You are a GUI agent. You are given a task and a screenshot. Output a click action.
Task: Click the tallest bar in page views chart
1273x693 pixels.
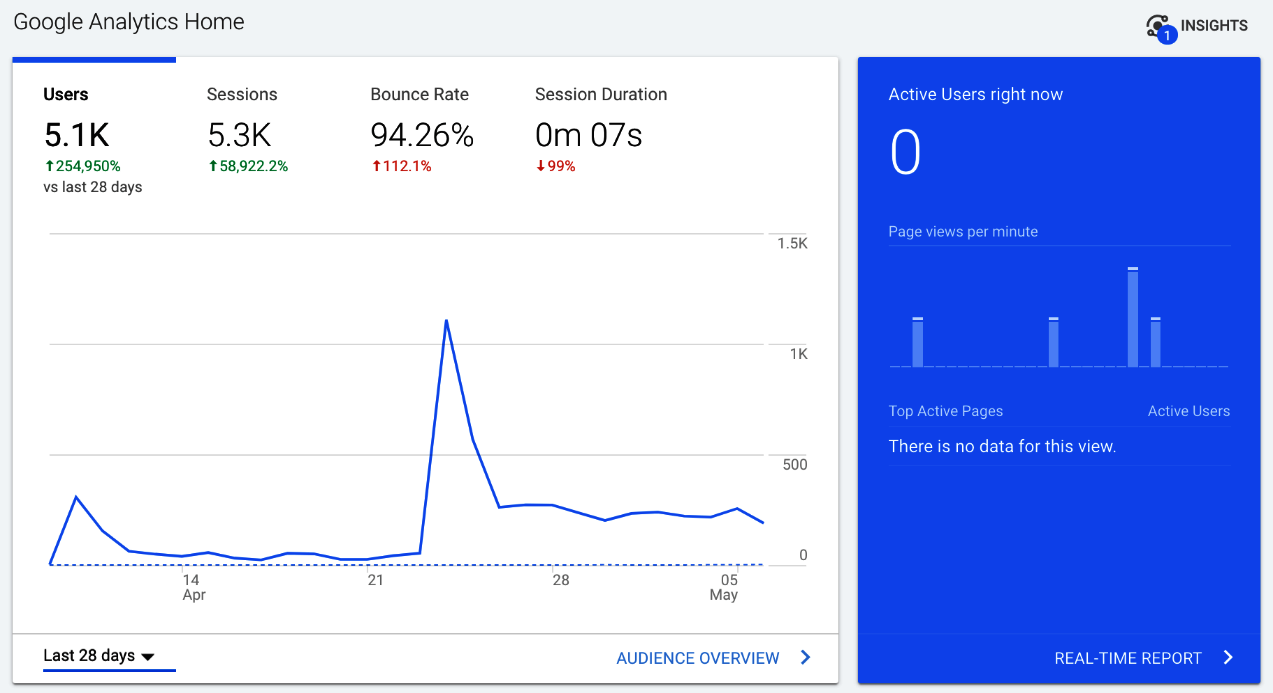(x=1133, y=318)
